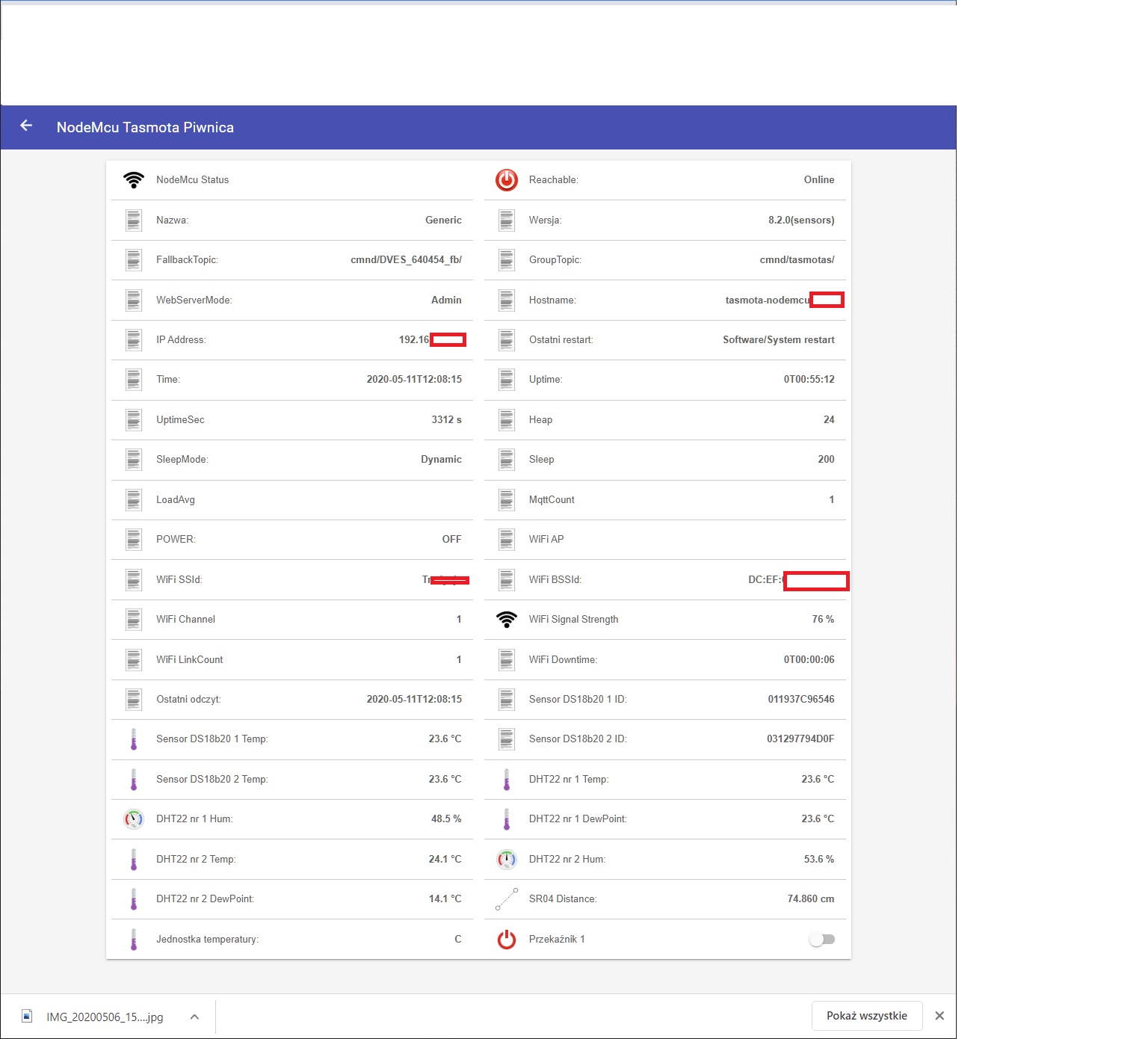This screenshot has width=1148, height=1039.
Task: Click Pokaż wszystkie downloads button
Action: pos(867,1016)
